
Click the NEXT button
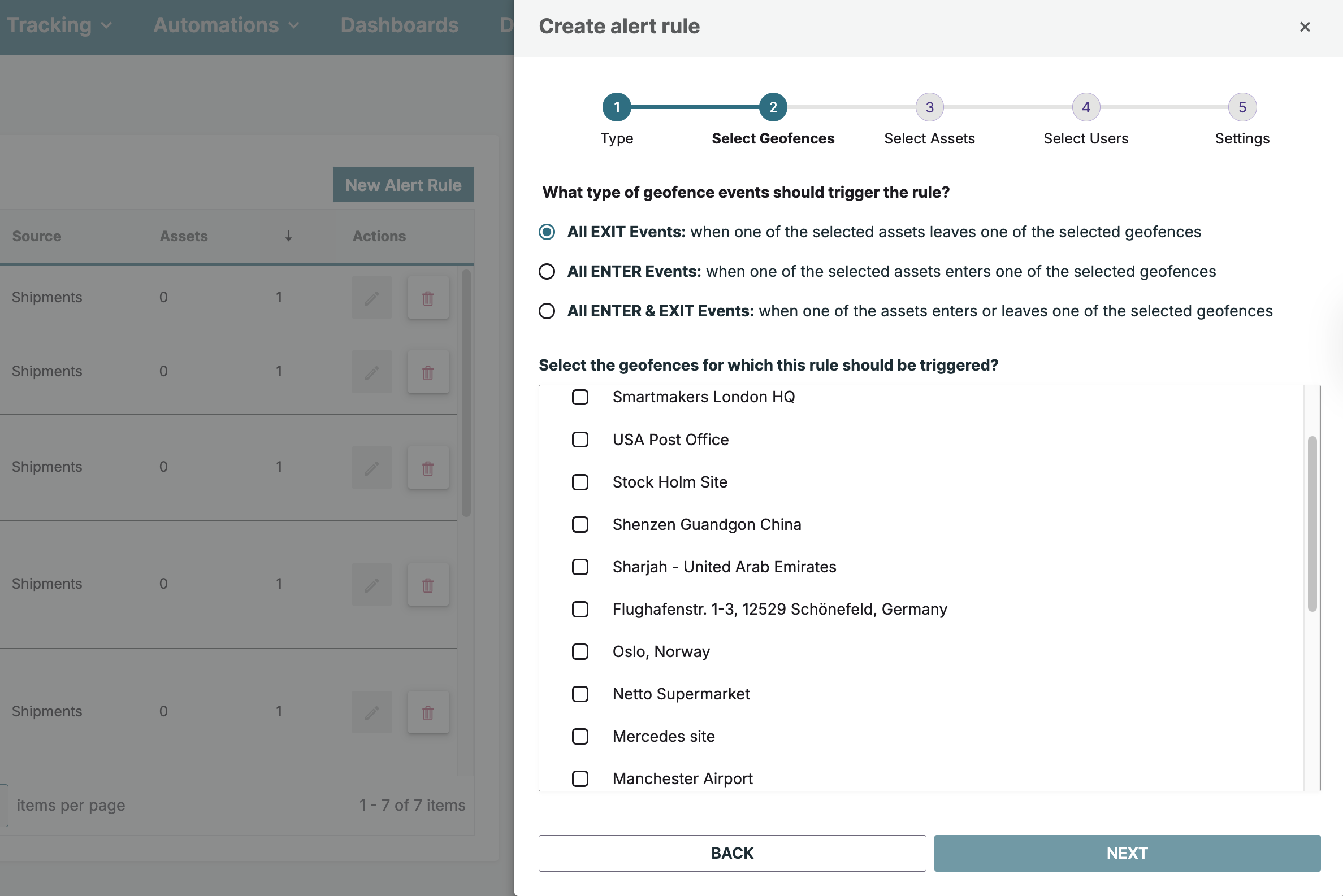(x=1127, y=852)
